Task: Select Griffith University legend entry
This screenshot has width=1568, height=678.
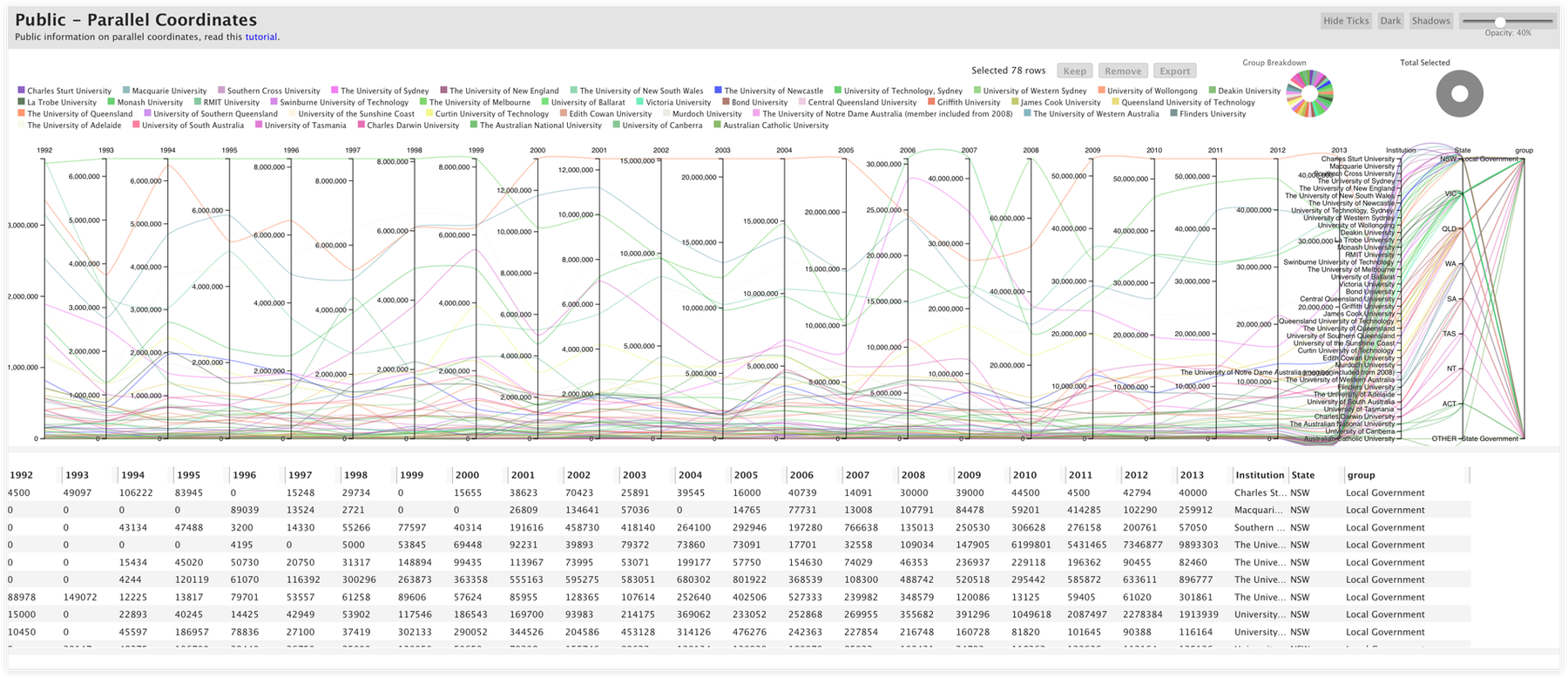Action: click(x=964, y=102)
